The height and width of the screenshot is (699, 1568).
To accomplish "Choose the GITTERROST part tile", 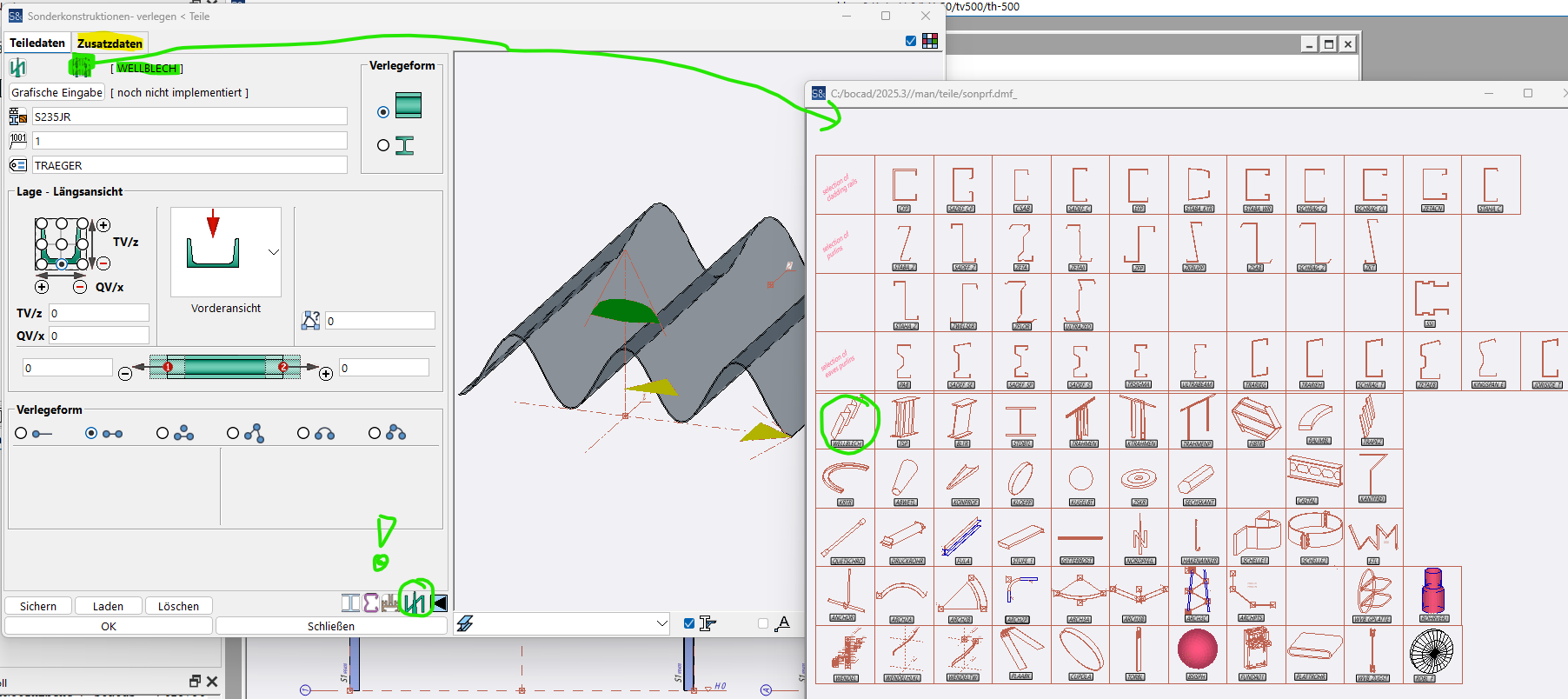I will (x=1080, y=538).
